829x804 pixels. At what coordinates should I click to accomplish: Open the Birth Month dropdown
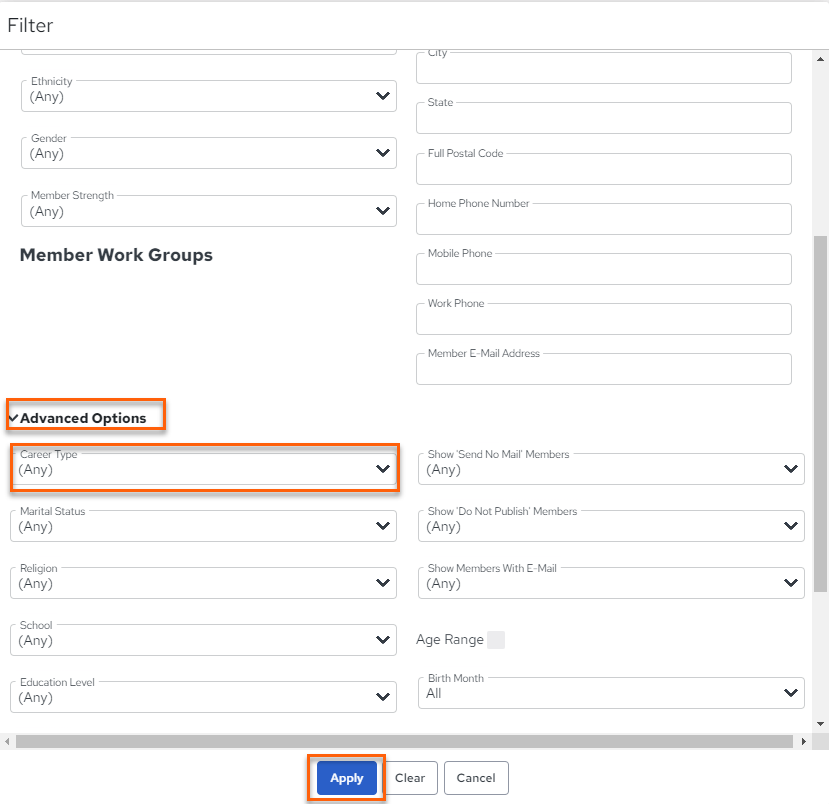611,693
